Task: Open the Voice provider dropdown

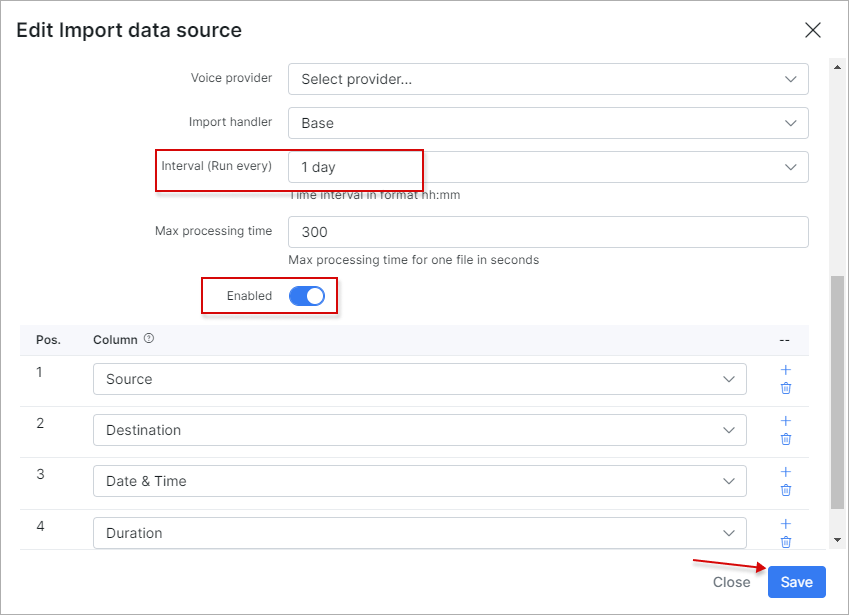Action: coord(548,79)
